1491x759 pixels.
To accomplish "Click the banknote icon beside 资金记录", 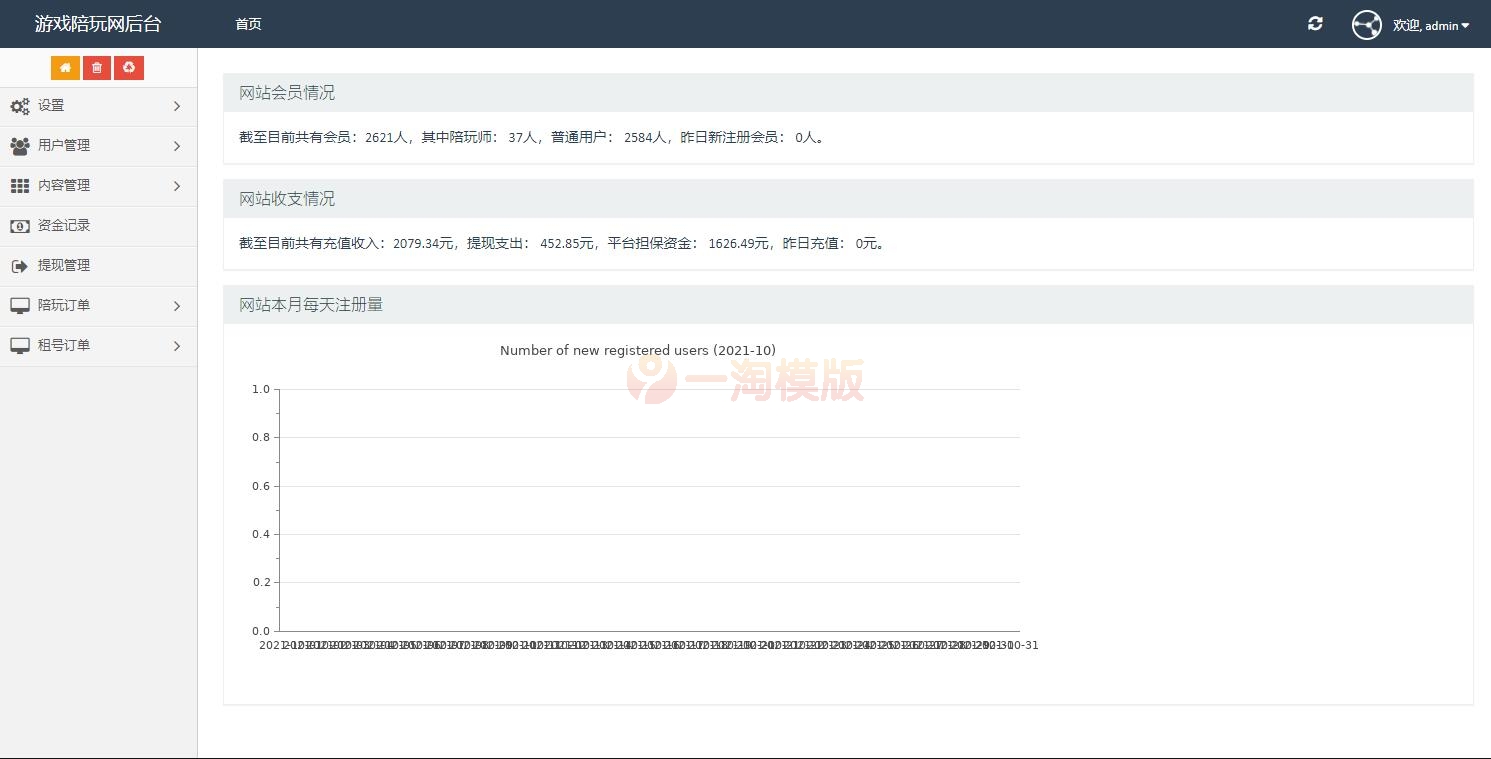I will click(19, 225).
